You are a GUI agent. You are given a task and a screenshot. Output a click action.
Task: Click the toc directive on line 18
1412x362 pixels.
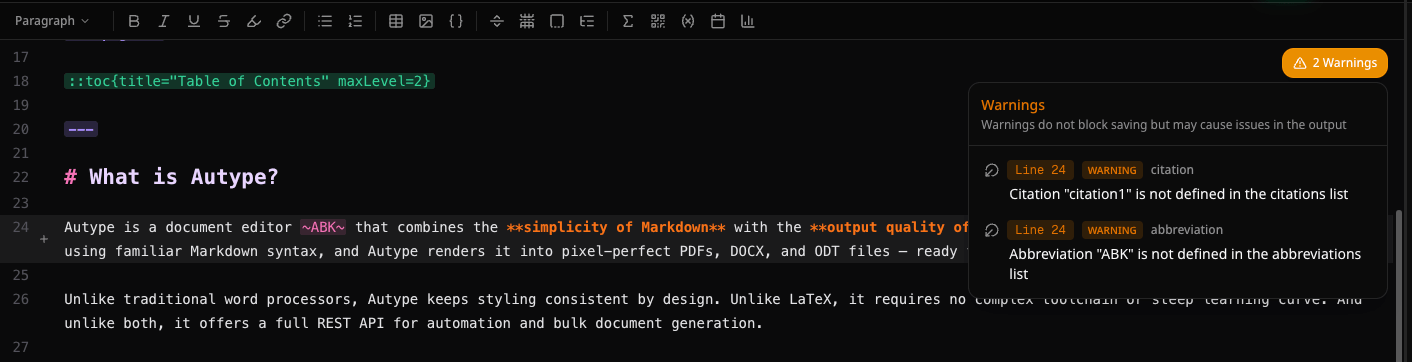250,81
